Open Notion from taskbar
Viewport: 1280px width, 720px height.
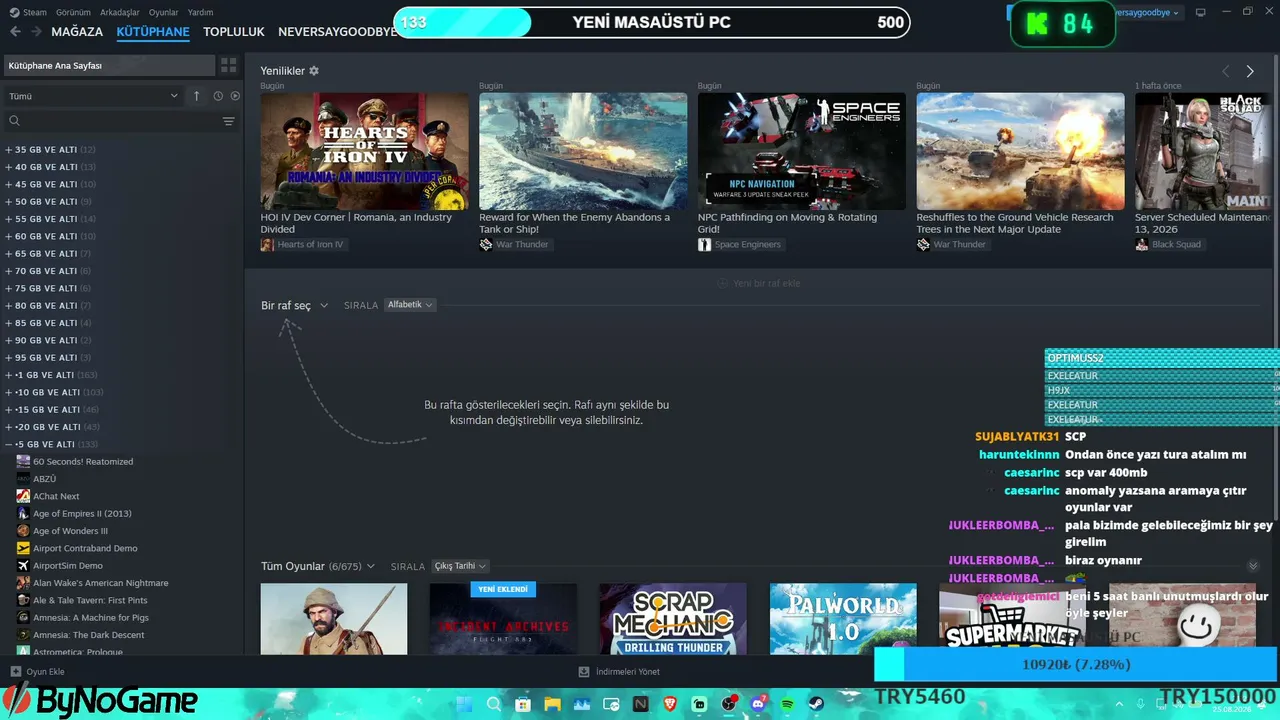(640, 704)
